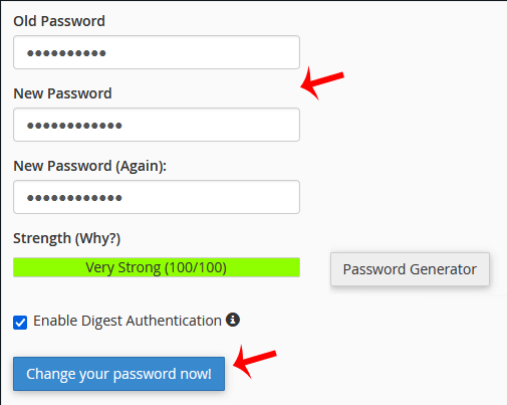Click the New Password (Again): label

[90, 166]
